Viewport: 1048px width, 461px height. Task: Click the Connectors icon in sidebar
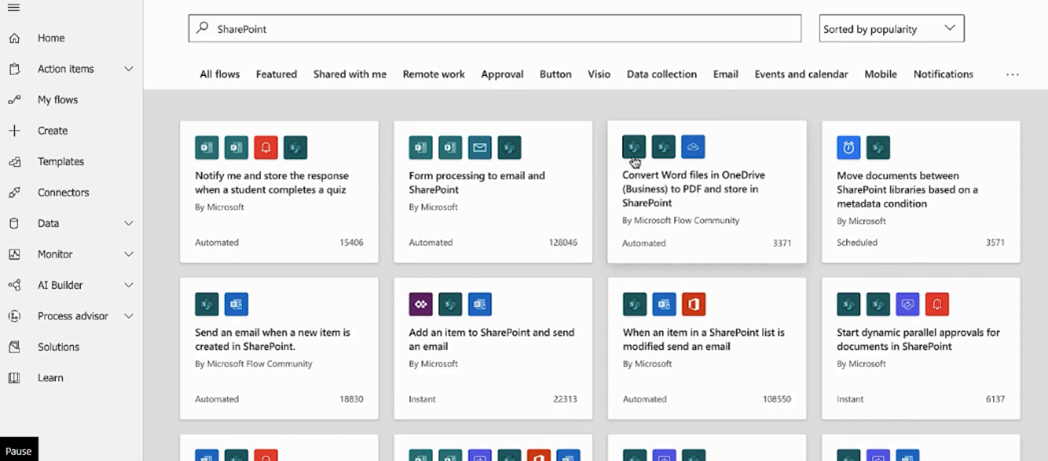(14, 192)
